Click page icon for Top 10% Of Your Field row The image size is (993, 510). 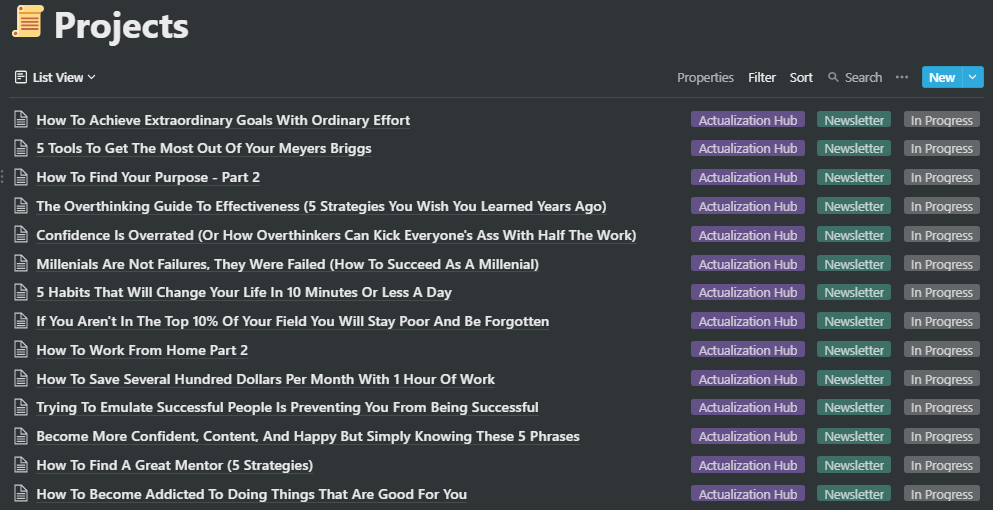22,321
